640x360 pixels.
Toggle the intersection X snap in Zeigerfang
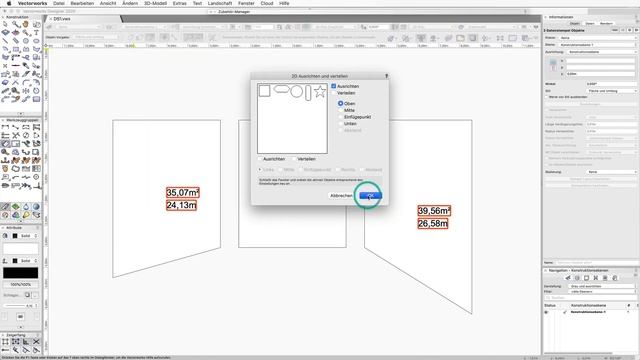[x=36, y=342]
